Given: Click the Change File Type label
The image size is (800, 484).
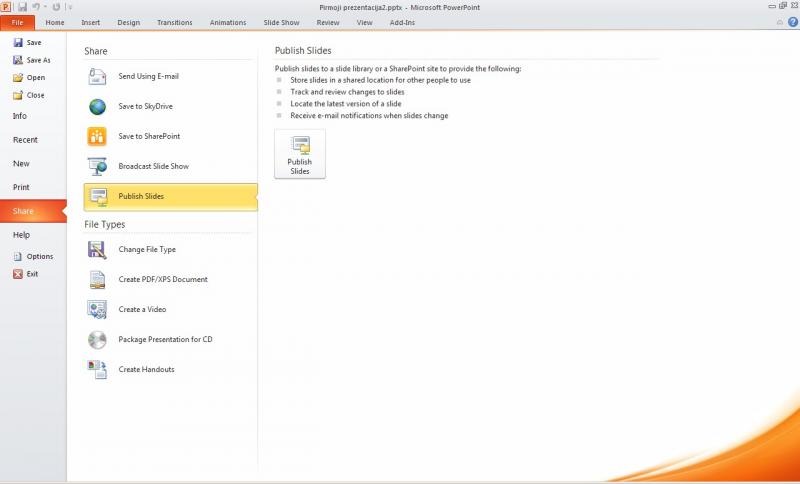Looking at the screenshot, I should click(147, 250).
